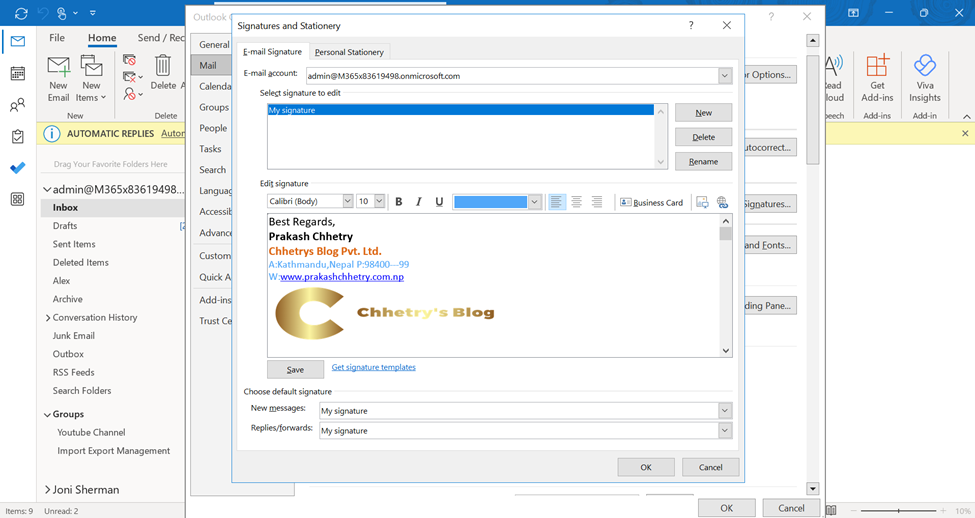
Task: Open the Mail view in Outlook sidebar
Action: (17, 42)
